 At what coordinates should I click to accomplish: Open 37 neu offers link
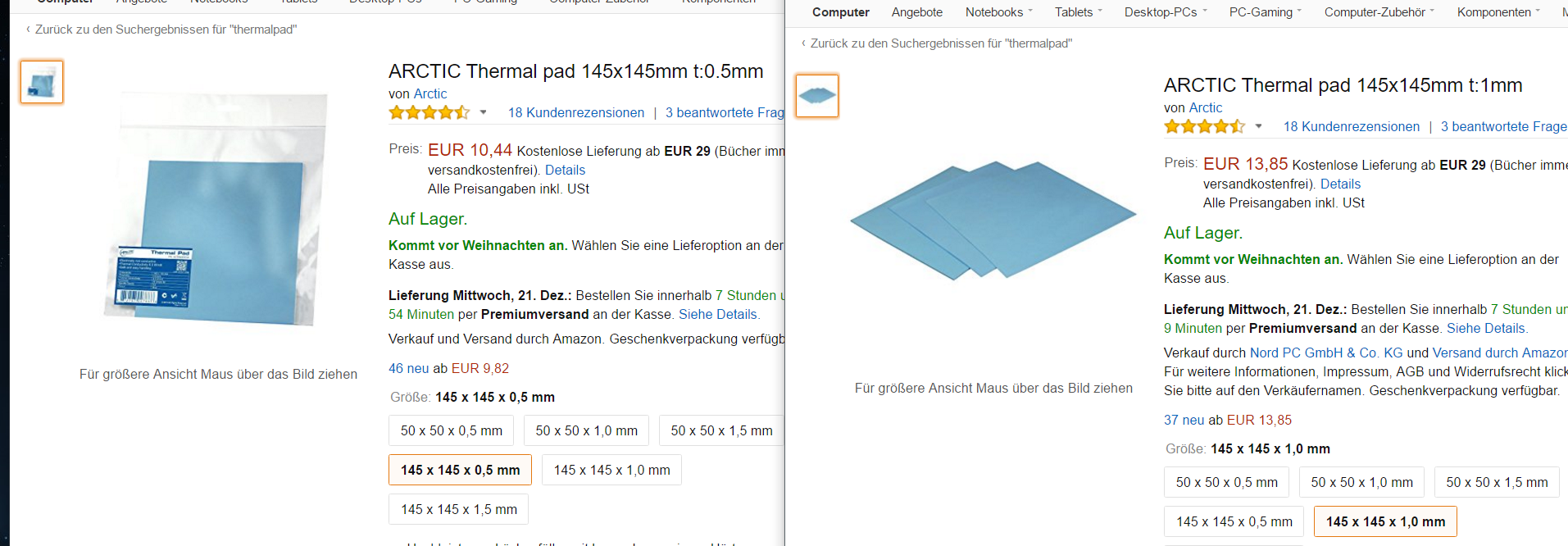pos(1184,420)
